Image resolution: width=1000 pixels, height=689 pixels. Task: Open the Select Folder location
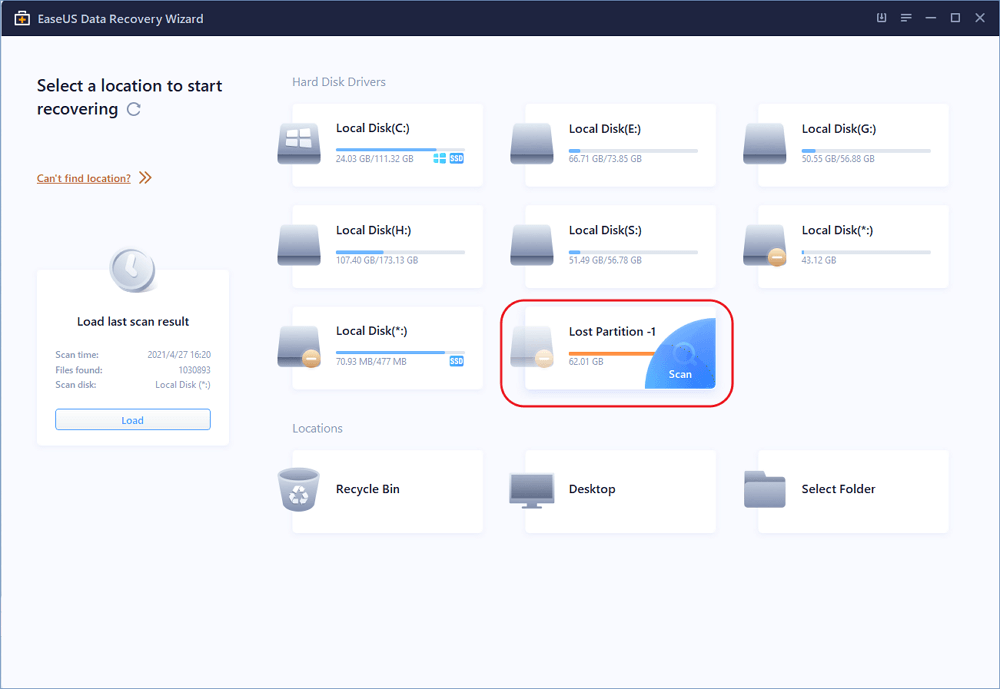[853, 491]
